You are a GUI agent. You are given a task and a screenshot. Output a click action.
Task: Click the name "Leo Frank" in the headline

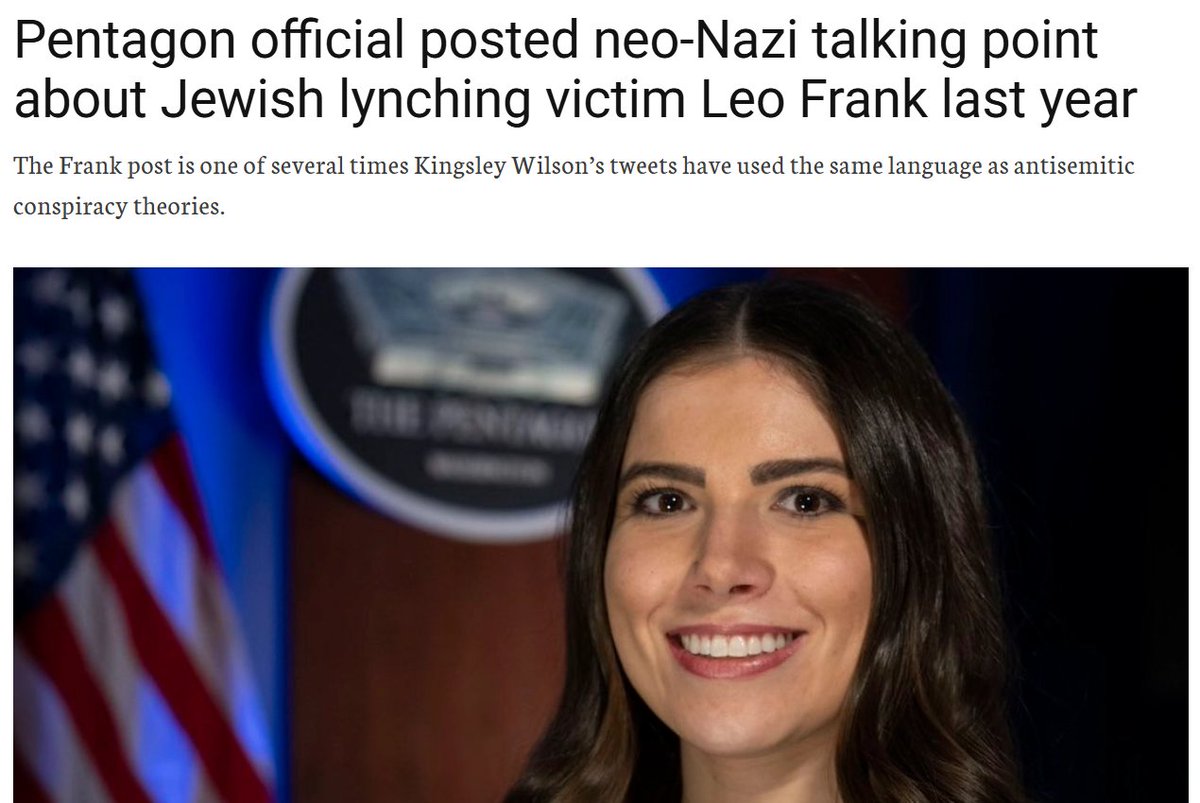(852, 99)
